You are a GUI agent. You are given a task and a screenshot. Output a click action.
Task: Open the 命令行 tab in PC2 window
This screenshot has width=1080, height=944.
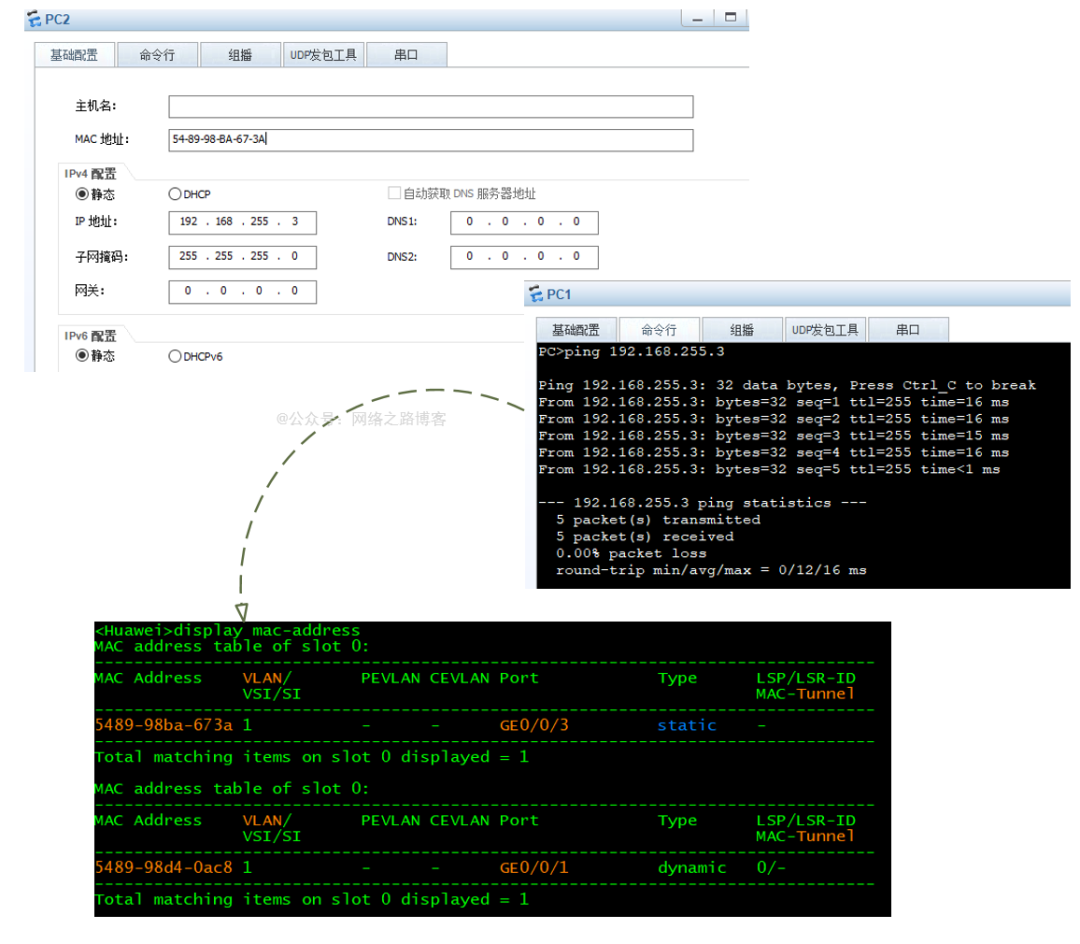click(x=158, y=55)
